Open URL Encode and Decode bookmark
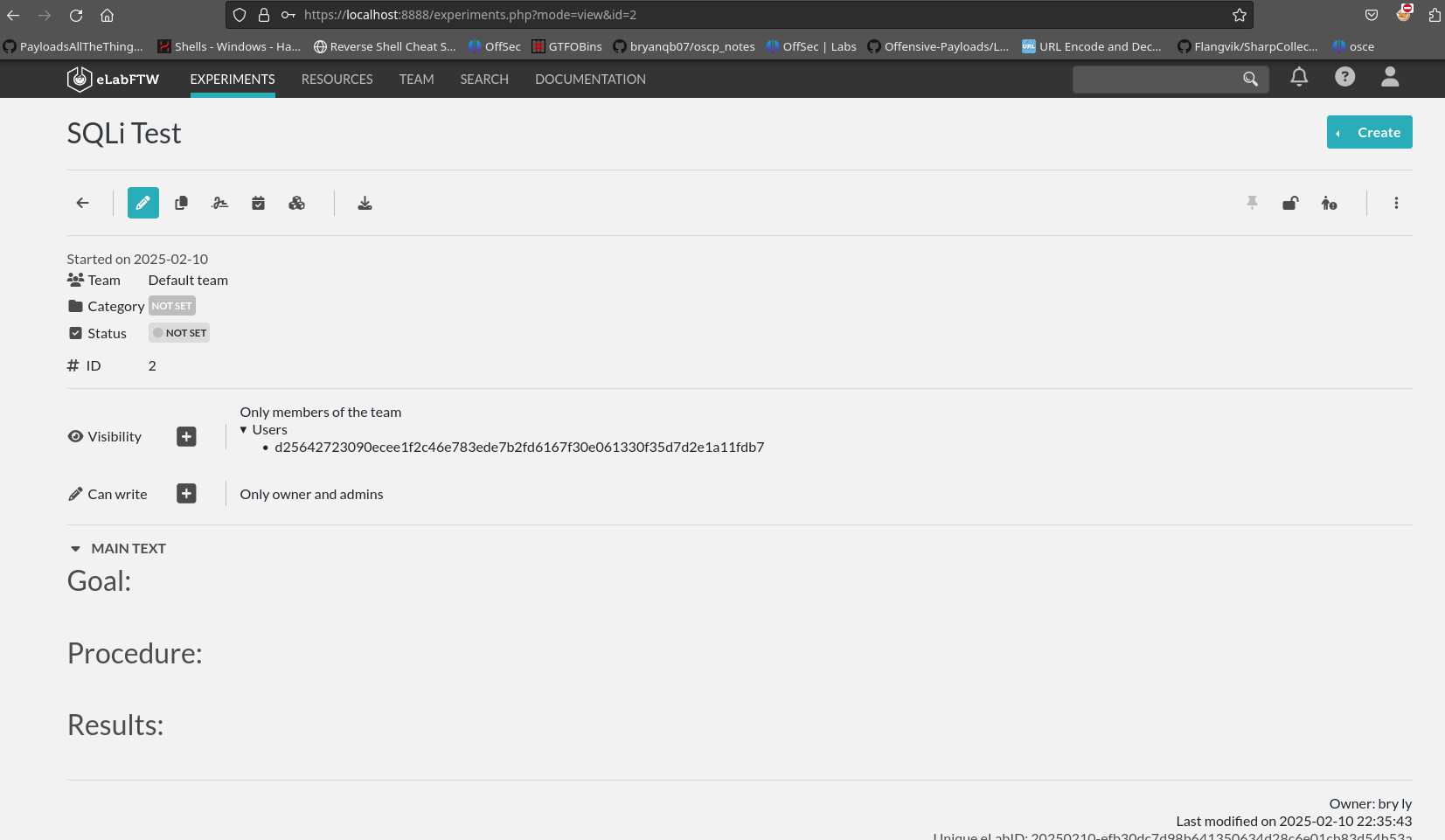This screenshot has height=840, width=1445. 1092,46
